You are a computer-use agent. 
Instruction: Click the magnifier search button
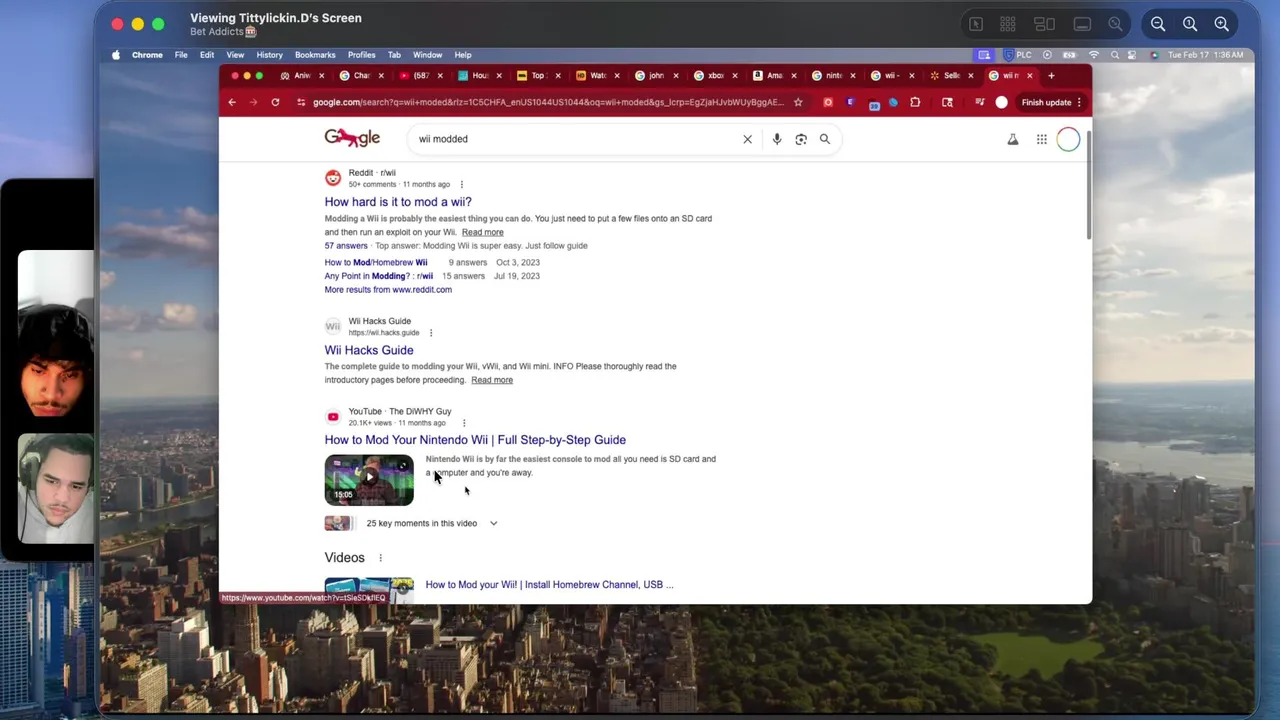coord(825,139)
